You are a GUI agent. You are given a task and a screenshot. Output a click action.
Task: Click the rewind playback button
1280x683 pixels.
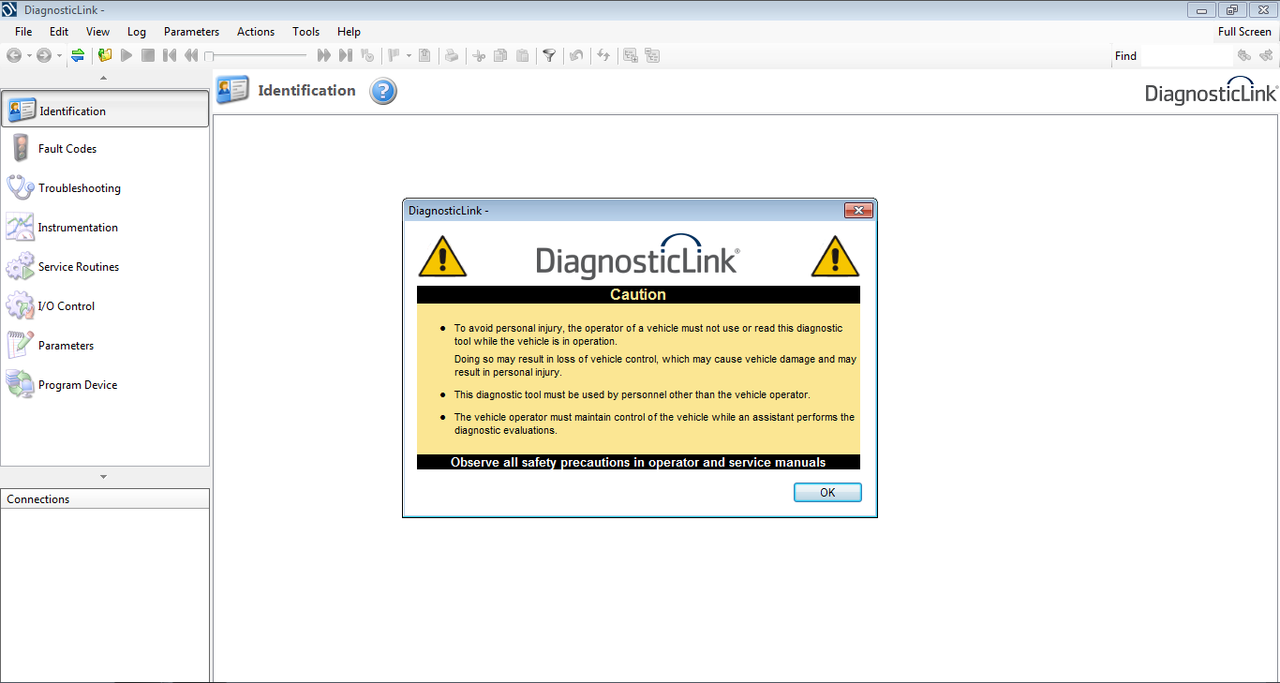coord(191,56)
